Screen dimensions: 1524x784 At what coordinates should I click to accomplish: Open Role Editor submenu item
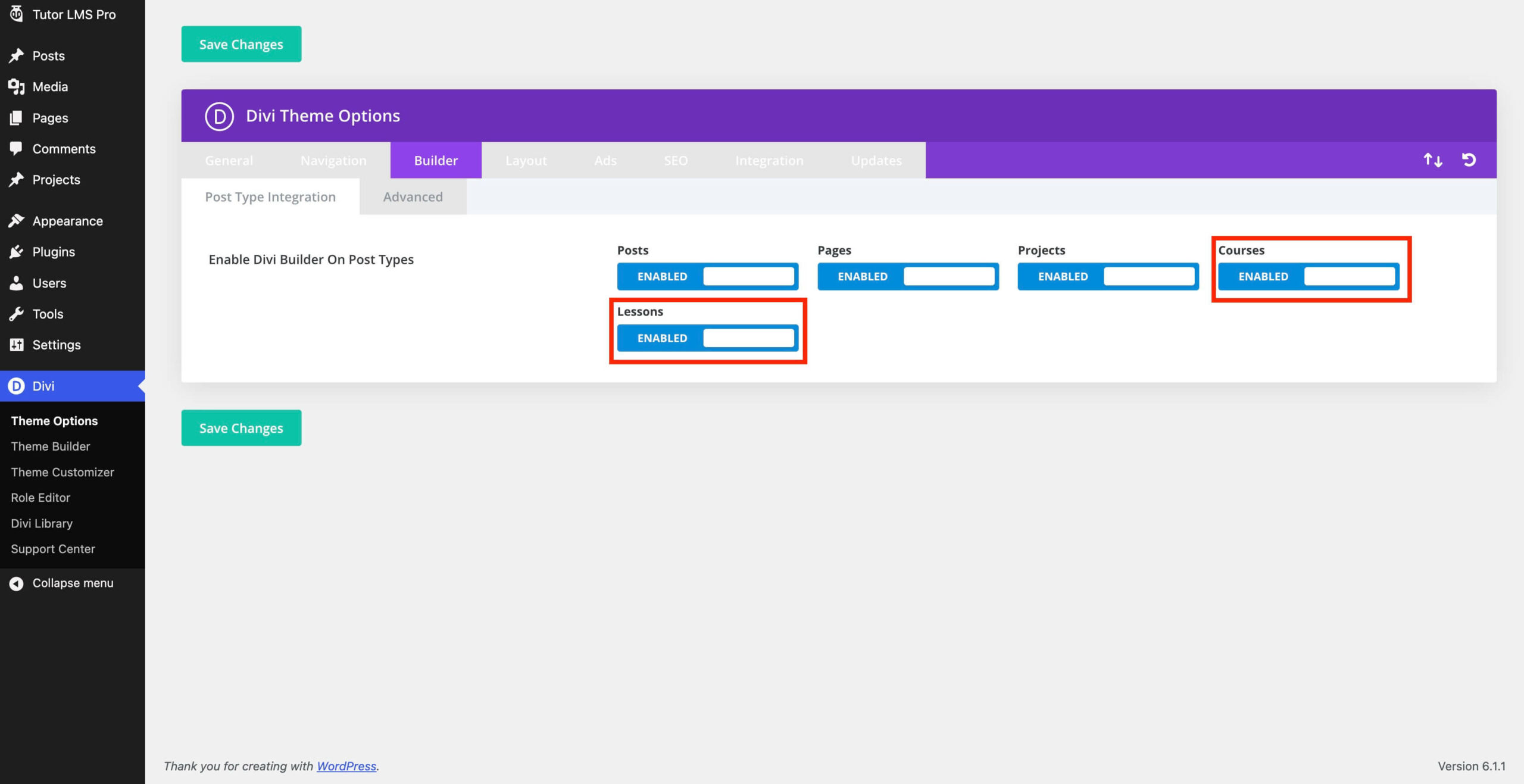click(40, 498)
